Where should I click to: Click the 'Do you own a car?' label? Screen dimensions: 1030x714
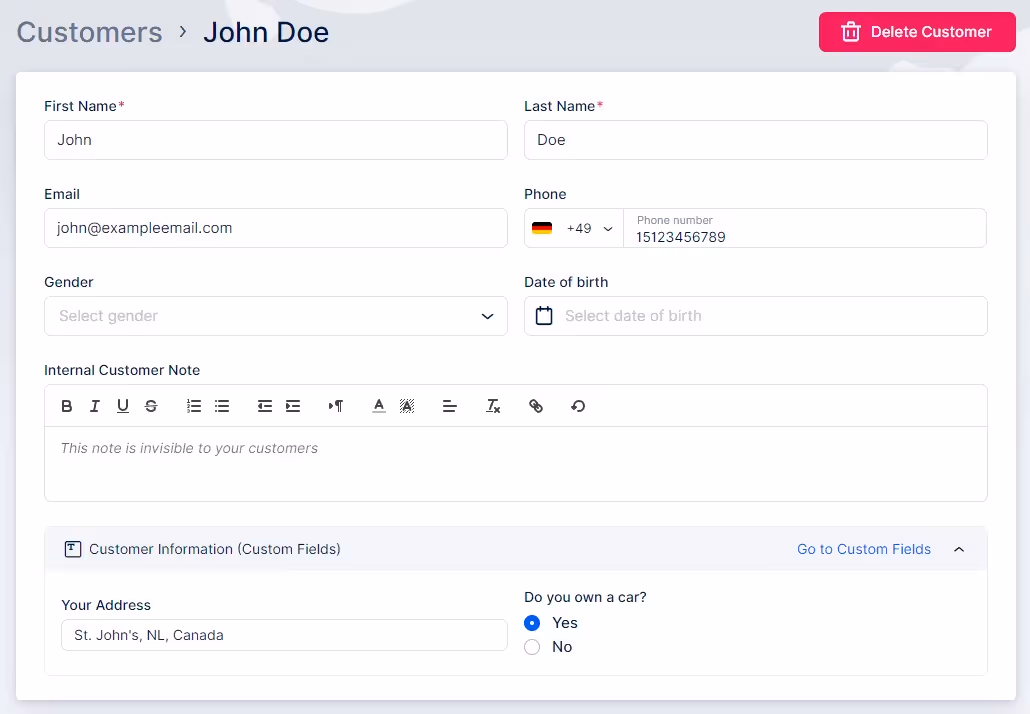tap(585, 597)
